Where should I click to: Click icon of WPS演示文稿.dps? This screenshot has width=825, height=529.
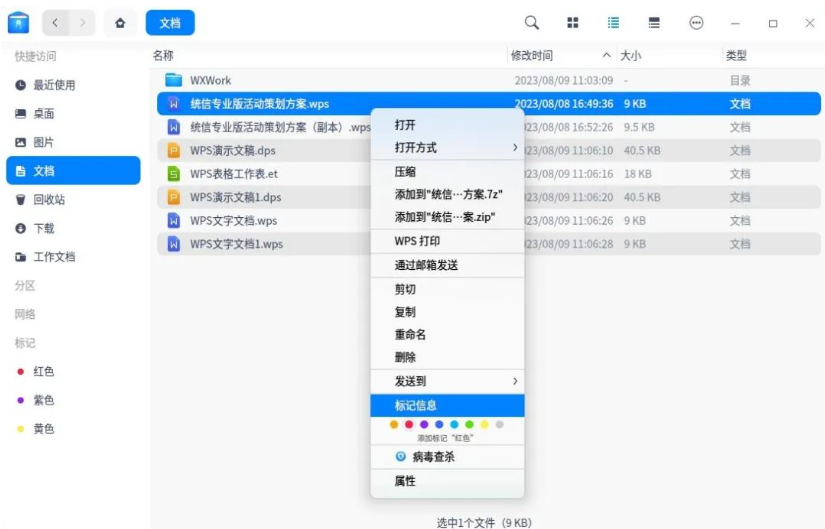(174, 151)
